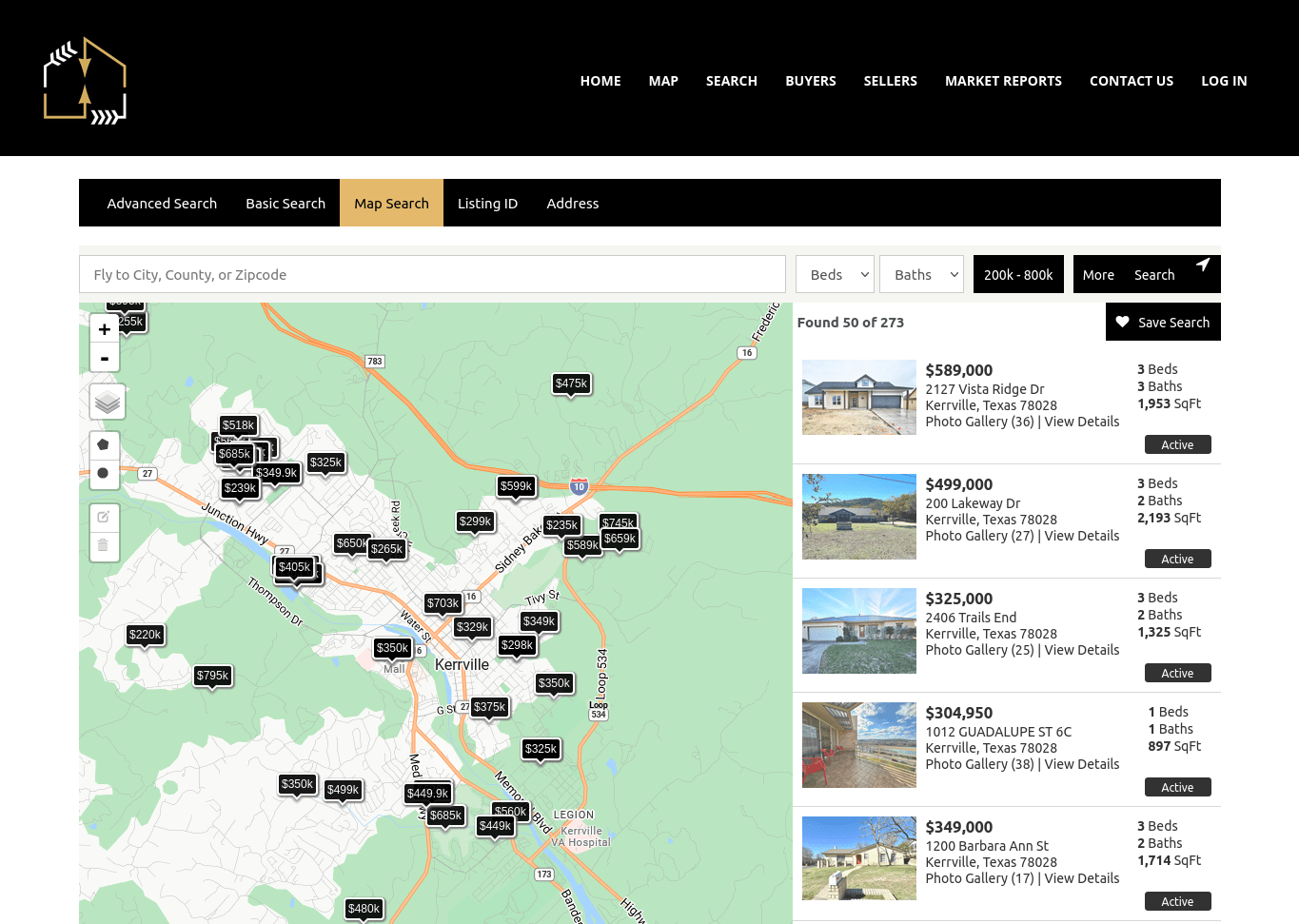Click the Search button in the filter bar
Viewport: 1299px width, 924px height.
(1154, 275)
